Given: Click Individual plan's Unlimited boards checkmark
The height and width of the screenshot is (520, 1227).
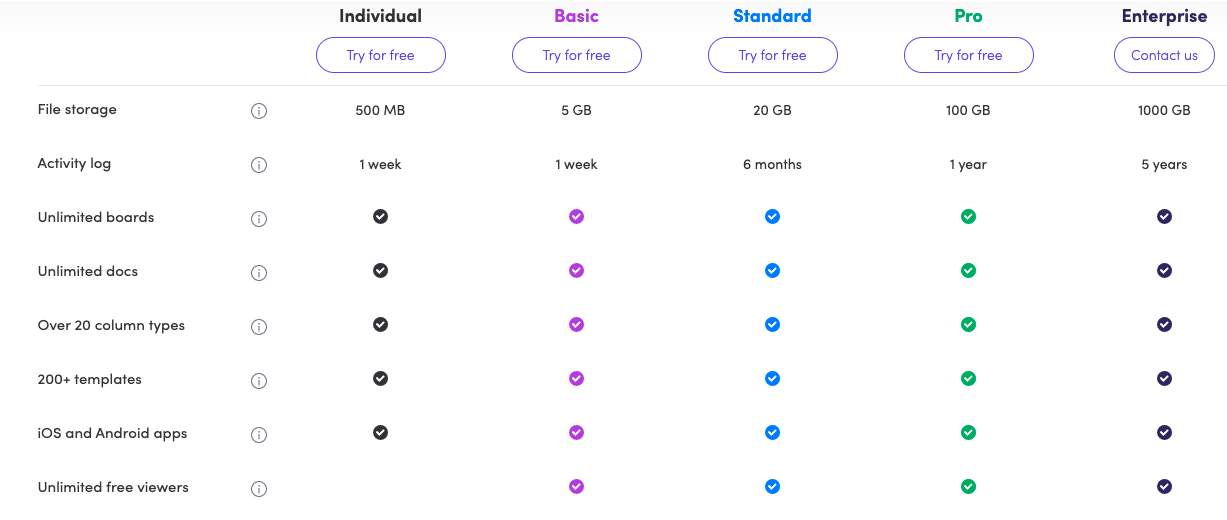Looking at the screenshot, I should pos(380,216).
